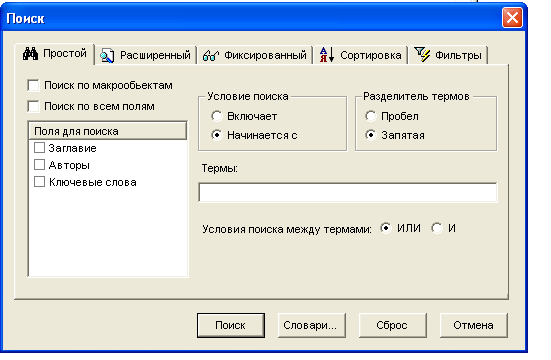The image size is (551, 360).
Task: Click the magnifier page icon on Расширенный tab
Action: click(x=107, y=56)
